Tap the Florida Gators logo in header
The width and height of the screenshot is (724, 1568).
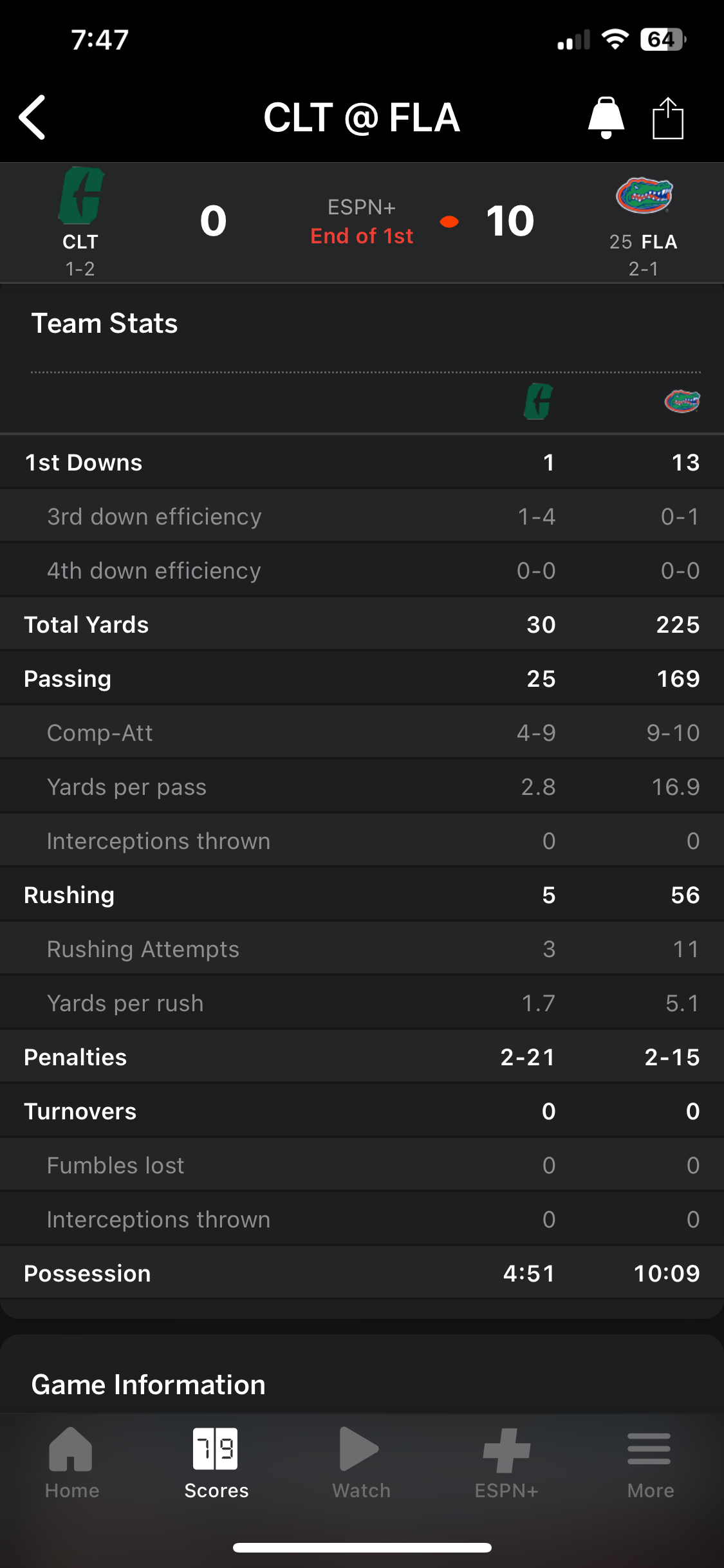pos(644,195)
